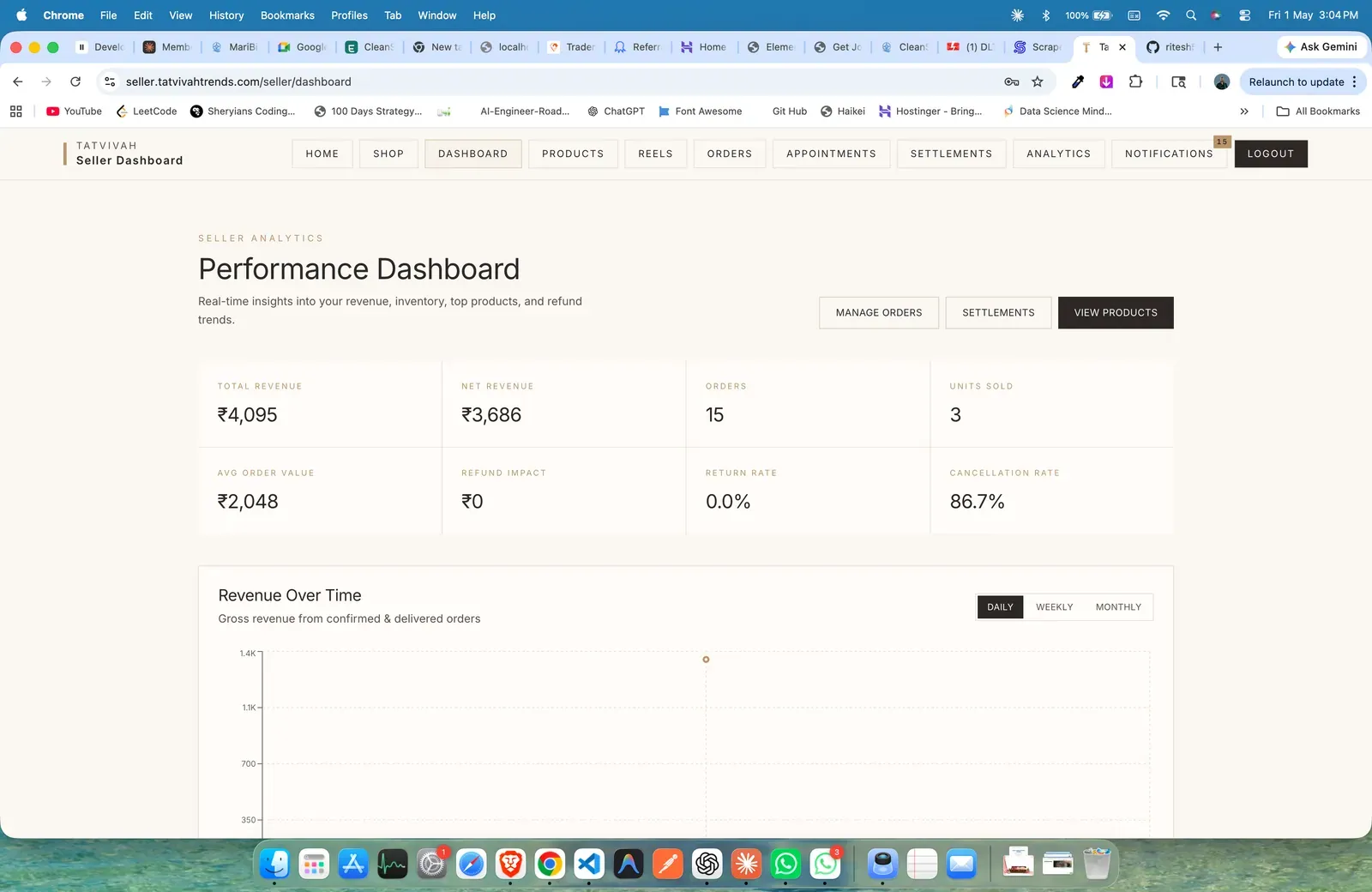Open the Chrome three-dot menu
The width and height of the screenshot is (1372, 892).
click(x=1354, y=81)
